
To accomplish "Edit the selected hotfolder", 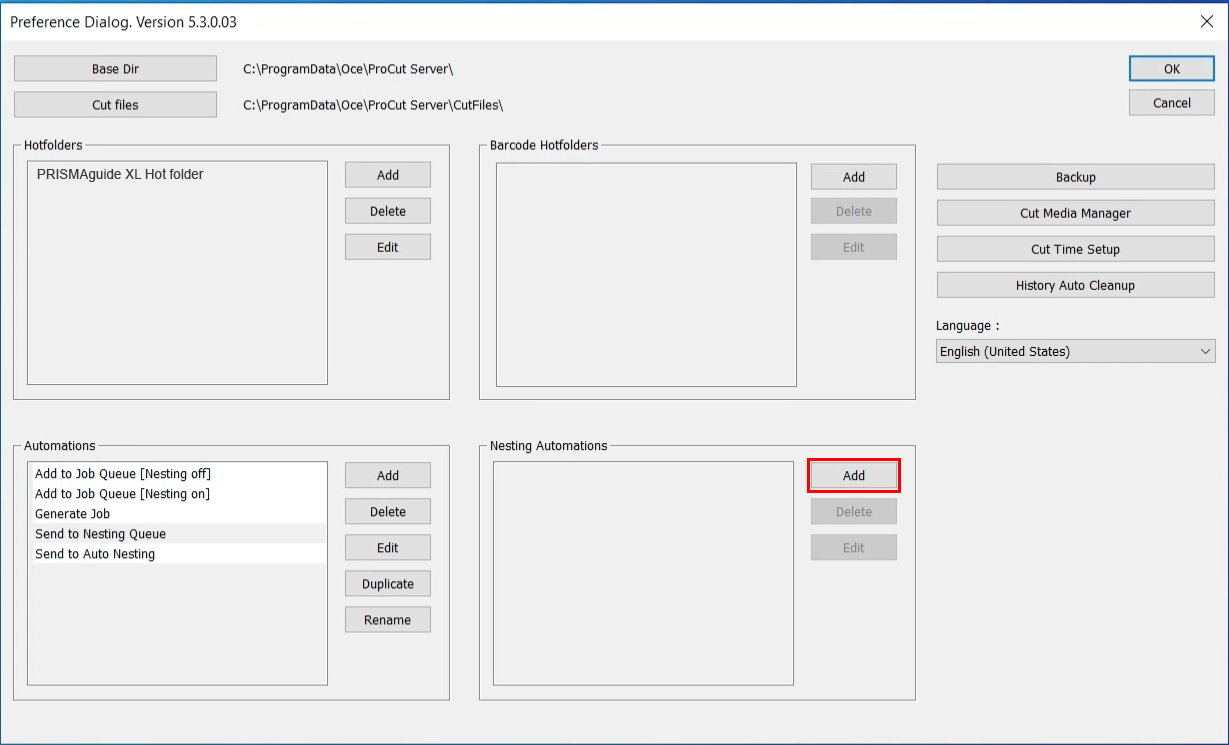I will (388, 247).
